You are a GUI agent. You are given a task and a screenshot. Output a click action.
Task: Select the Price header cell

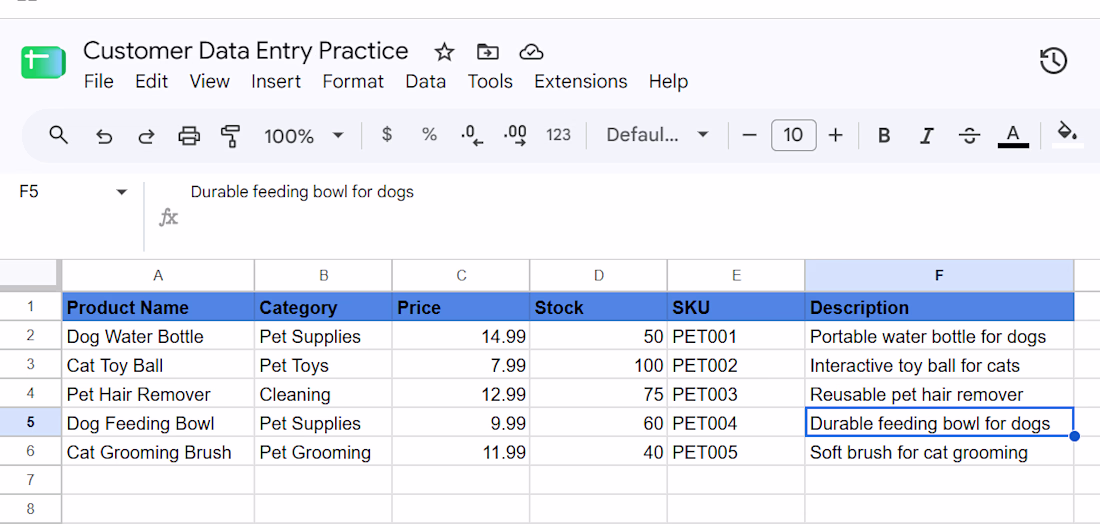tap(461, 307)
